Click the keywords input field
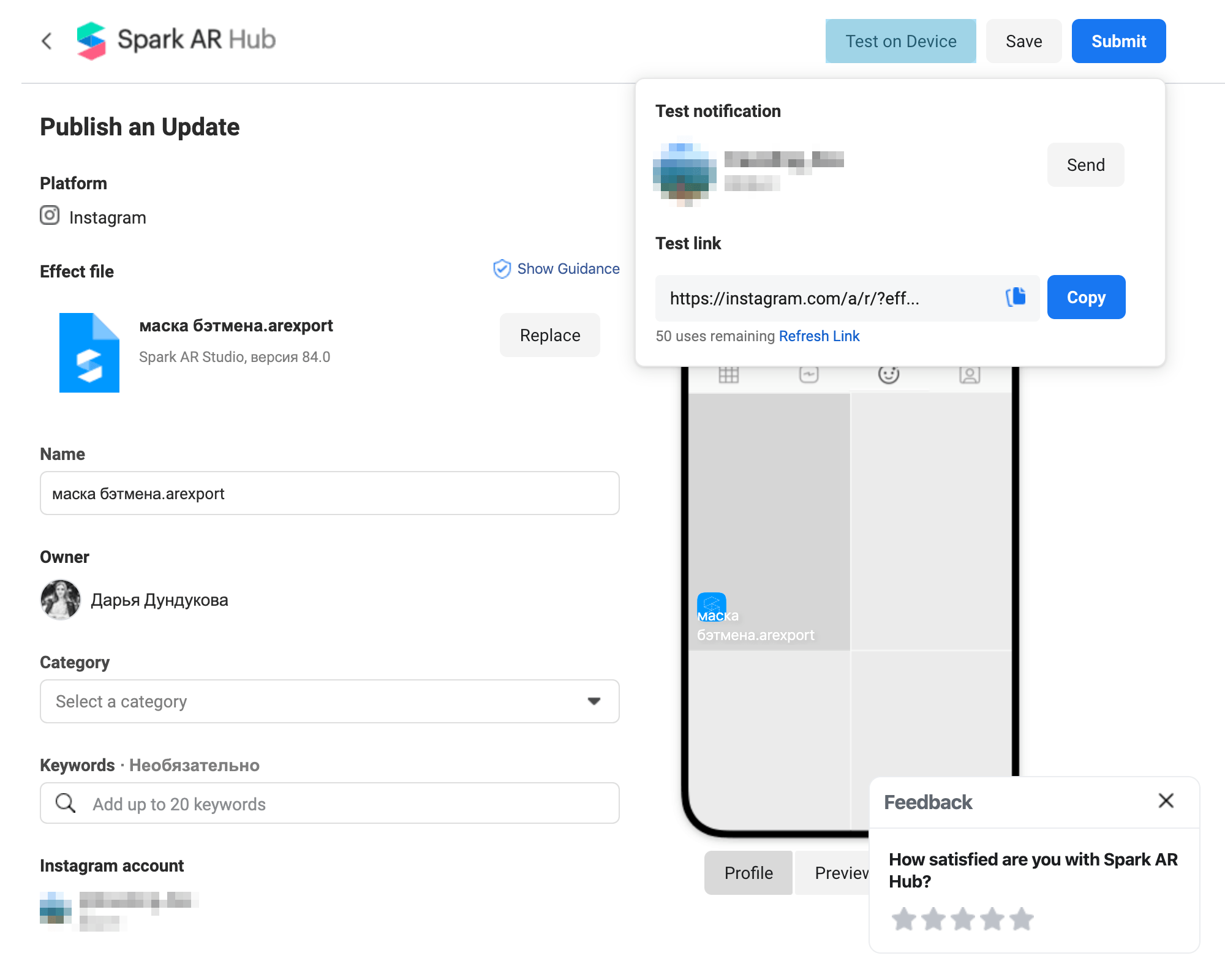The image size is (1225, 980). pyautogui.click(x=330, y=803)
